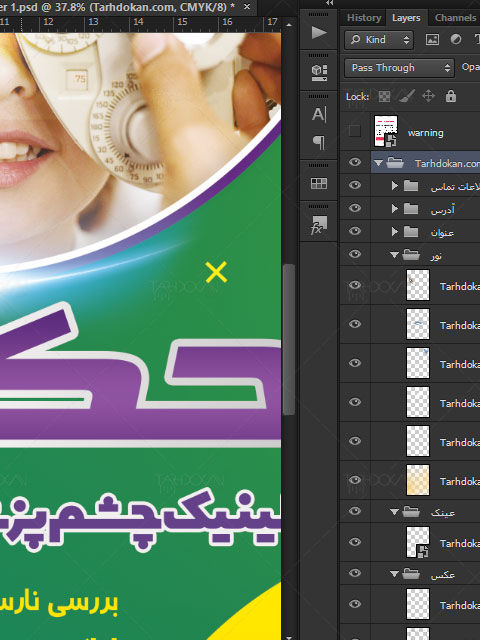Lock transparent pixels icon
This screenshot has height=640, width=480.
pos(384,96)
